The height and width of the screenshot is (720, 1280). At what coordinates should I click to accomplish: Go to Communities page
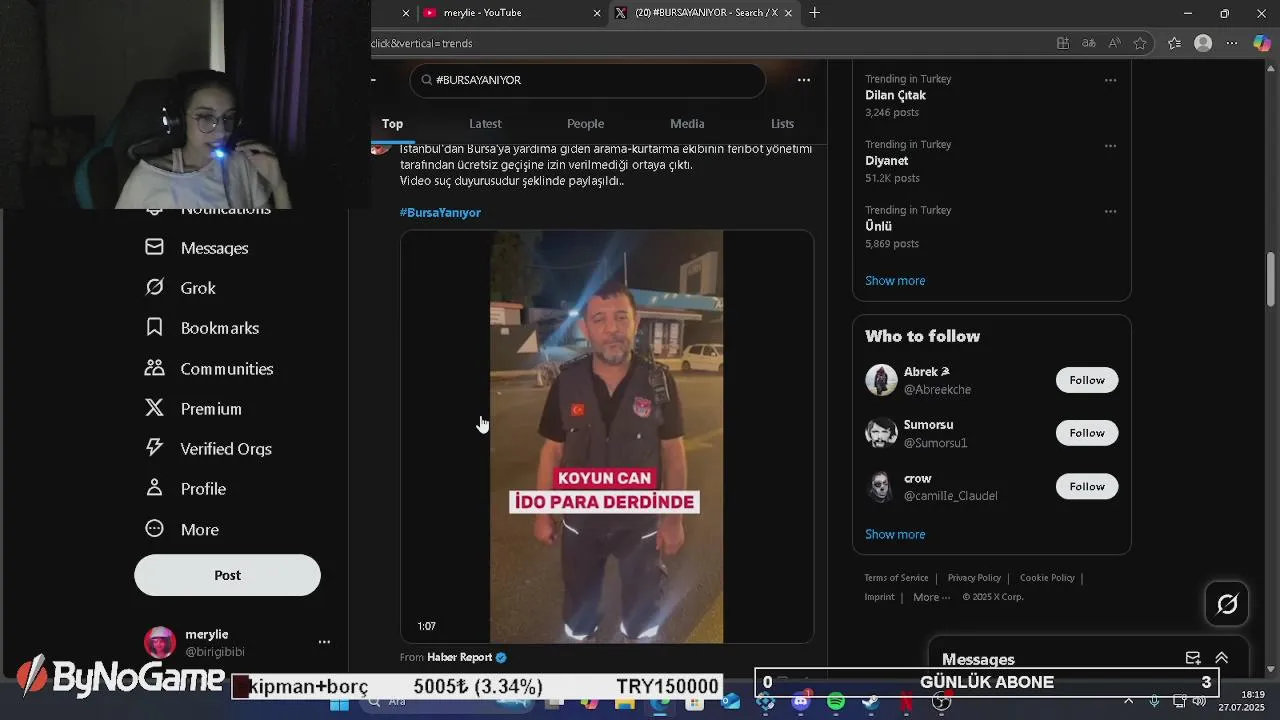point(209,369)
